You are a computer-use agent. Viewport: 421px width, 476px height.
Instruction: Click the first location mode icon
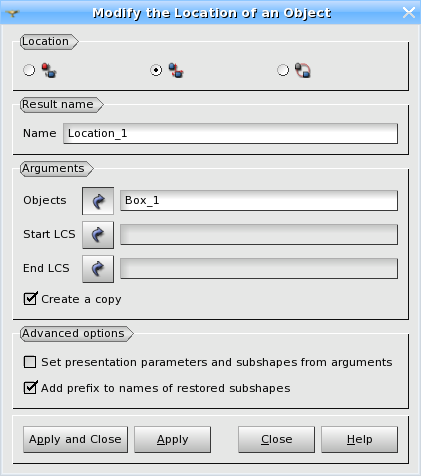coord(49,70)
